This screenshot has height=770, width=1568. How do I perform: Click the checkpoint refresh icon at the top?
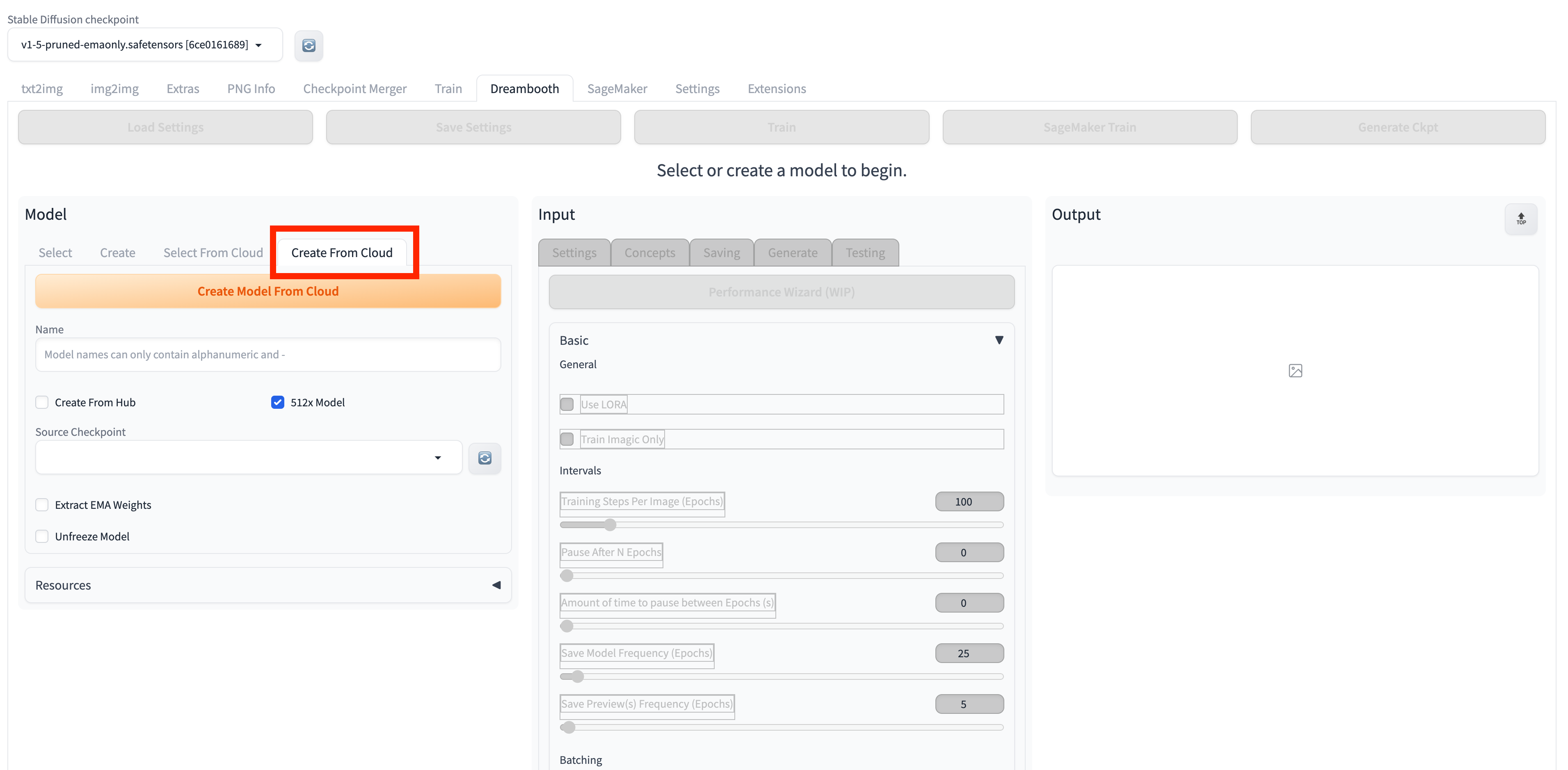pyautogui.click(x=309, y=46)
